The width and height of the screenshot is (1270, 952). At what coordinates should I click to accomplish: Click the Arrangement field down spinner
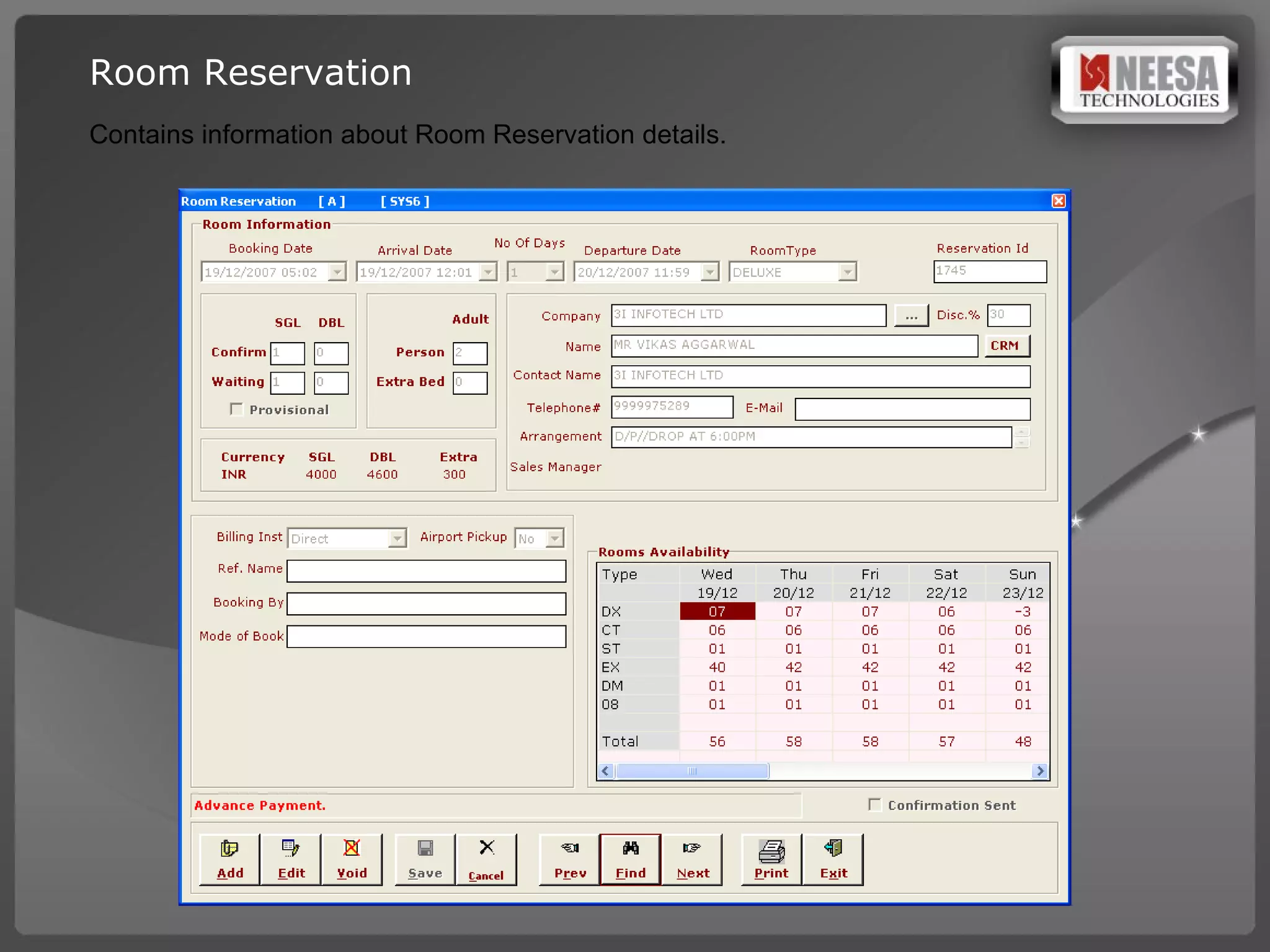pos(1023,443)
